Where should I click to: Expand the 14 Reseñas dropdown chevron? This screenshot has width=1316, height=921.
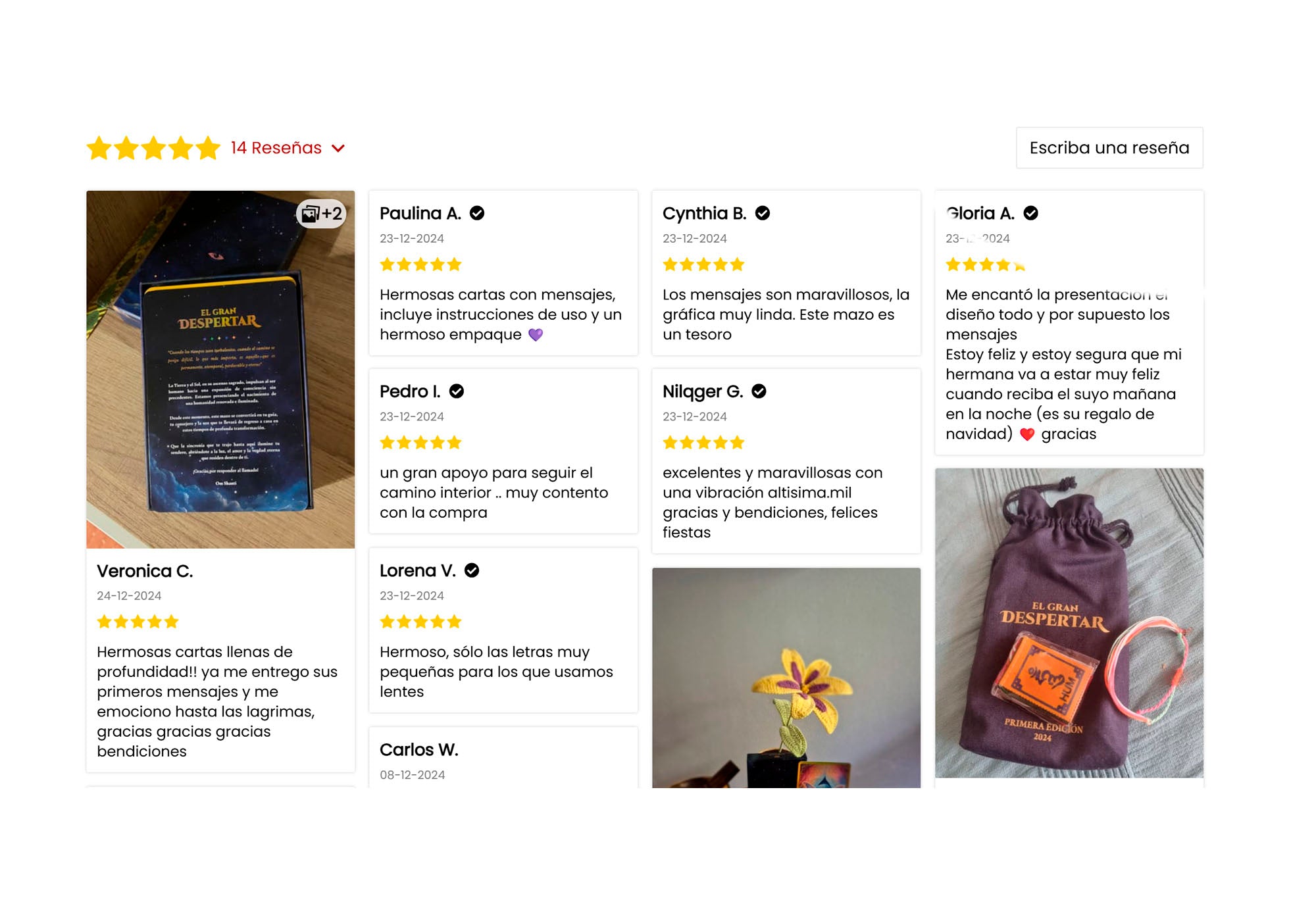(x=338, y=149)
